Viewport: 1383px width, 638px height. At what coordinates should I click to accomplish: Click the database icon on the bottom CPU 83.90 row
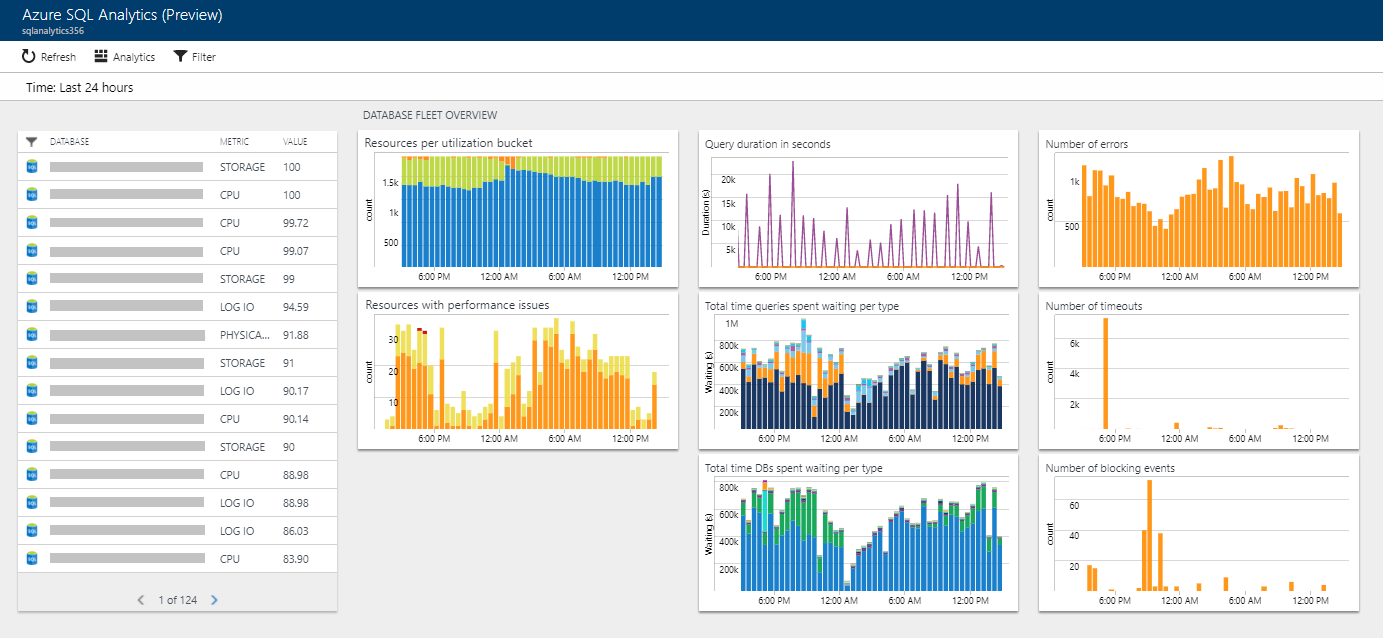tap(31, 558)
